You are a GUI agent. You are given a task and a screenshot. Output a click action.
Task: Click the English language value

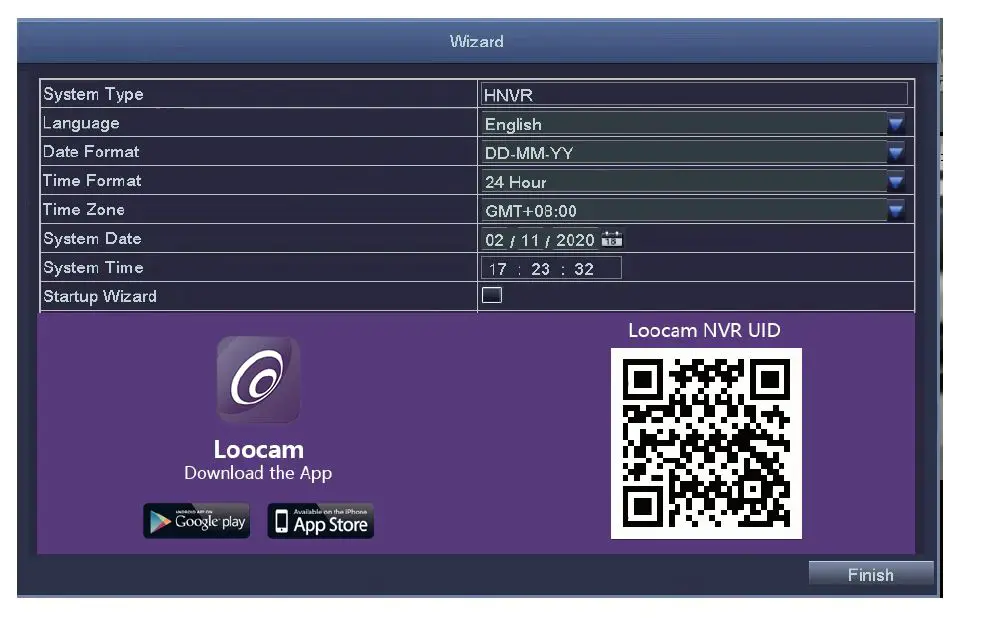click(513, 124)
